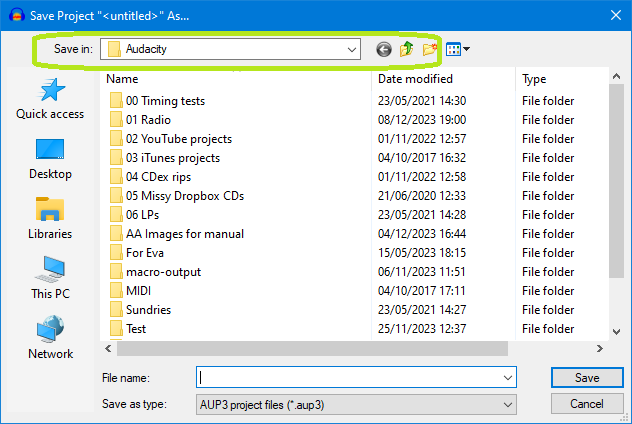Image resolution: width=632 pixels, height=424 pixels.
Task: Click folder icon beside 00 Timing tests
Action: [x=116, y=101]
